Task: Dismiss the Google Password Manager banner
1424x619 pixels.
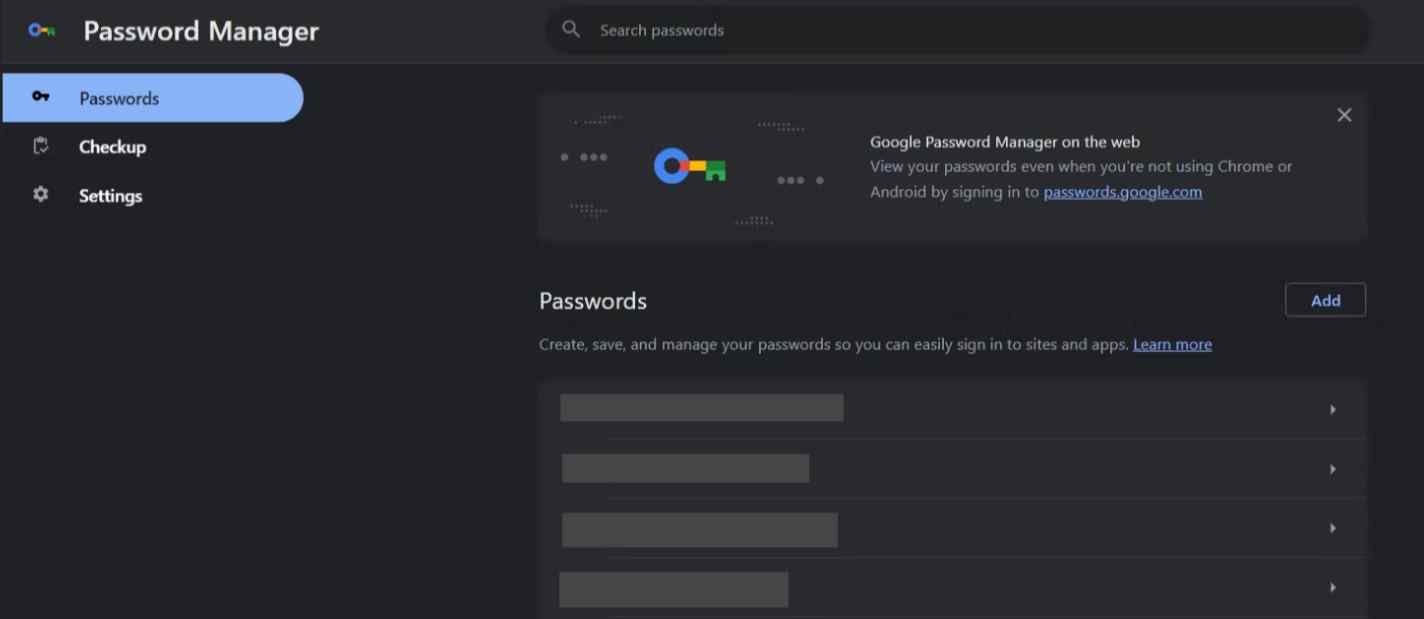Action: [1343, 114]
